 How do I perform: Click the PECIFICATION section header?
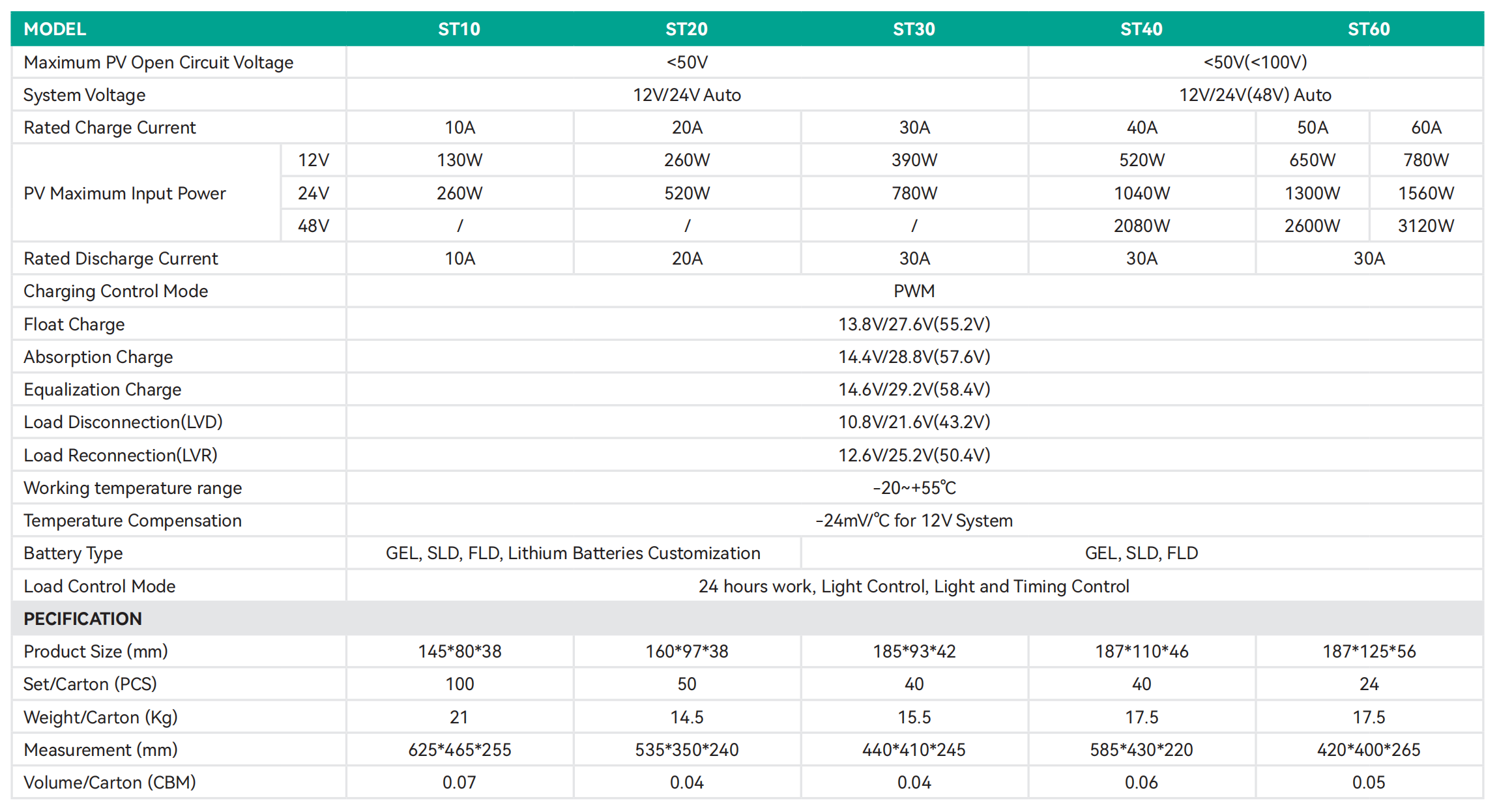[83, 618]
